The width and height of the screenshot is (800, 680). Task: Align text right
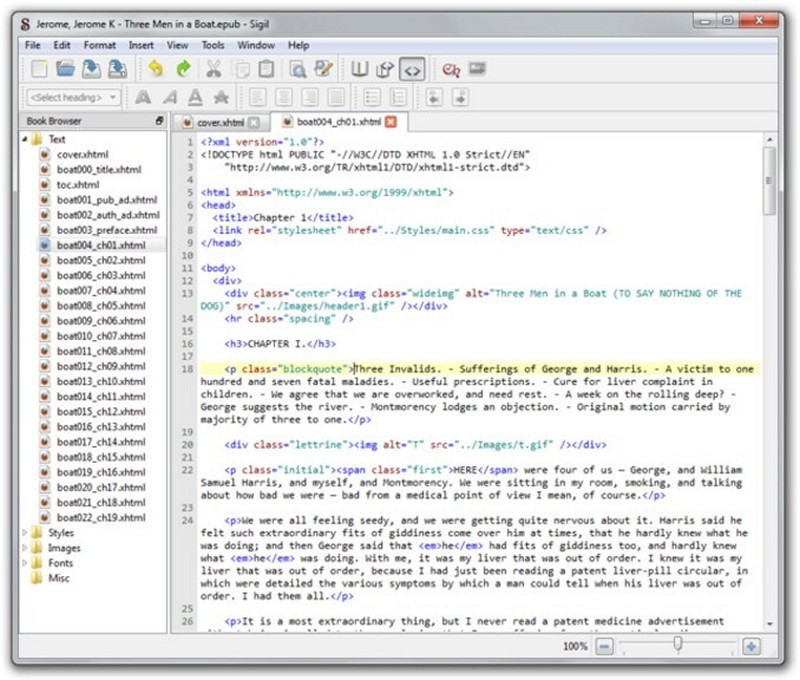point(310,97)
